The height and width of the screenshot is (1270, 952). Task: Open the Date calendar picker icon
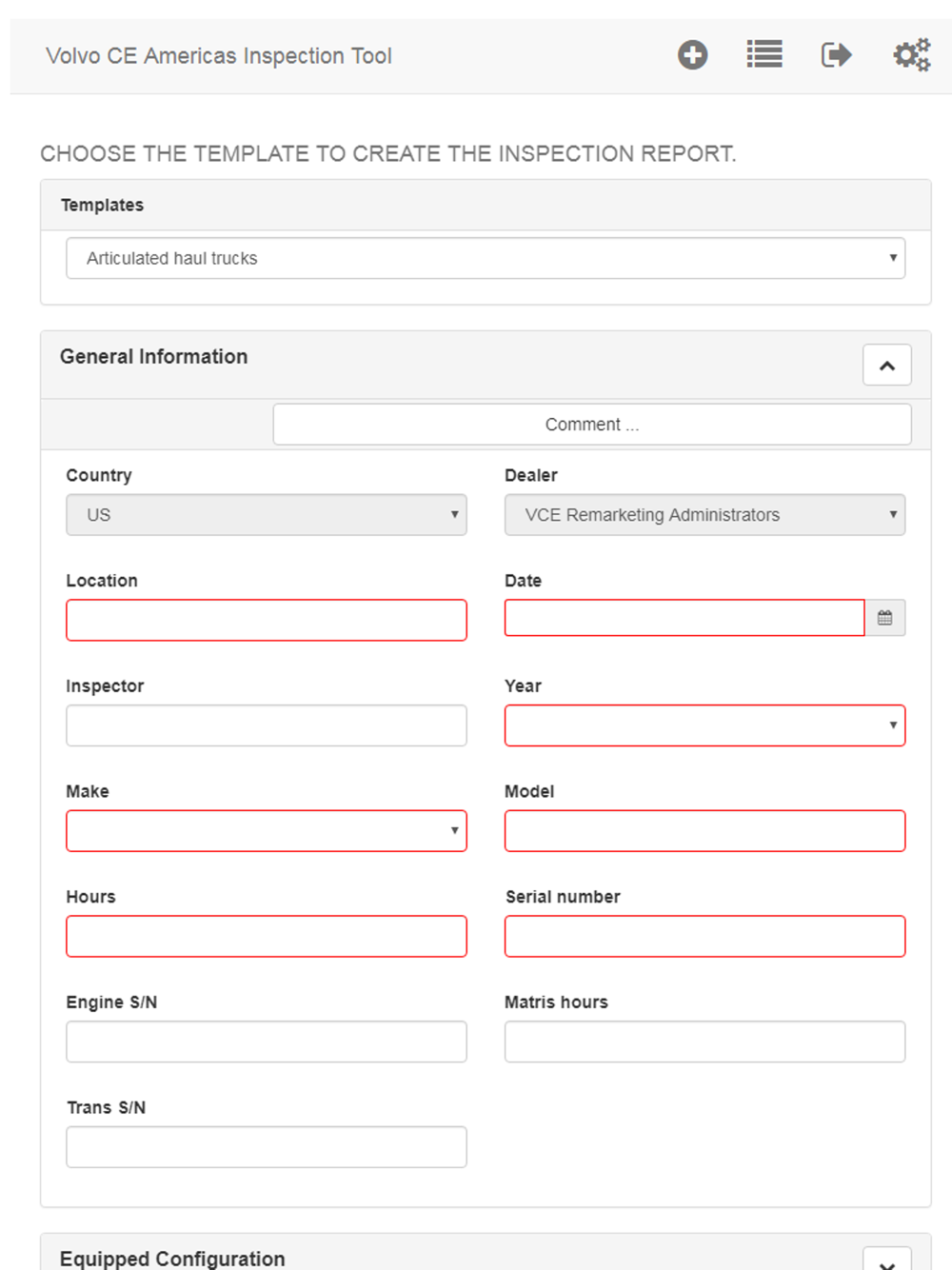[885, 618]
